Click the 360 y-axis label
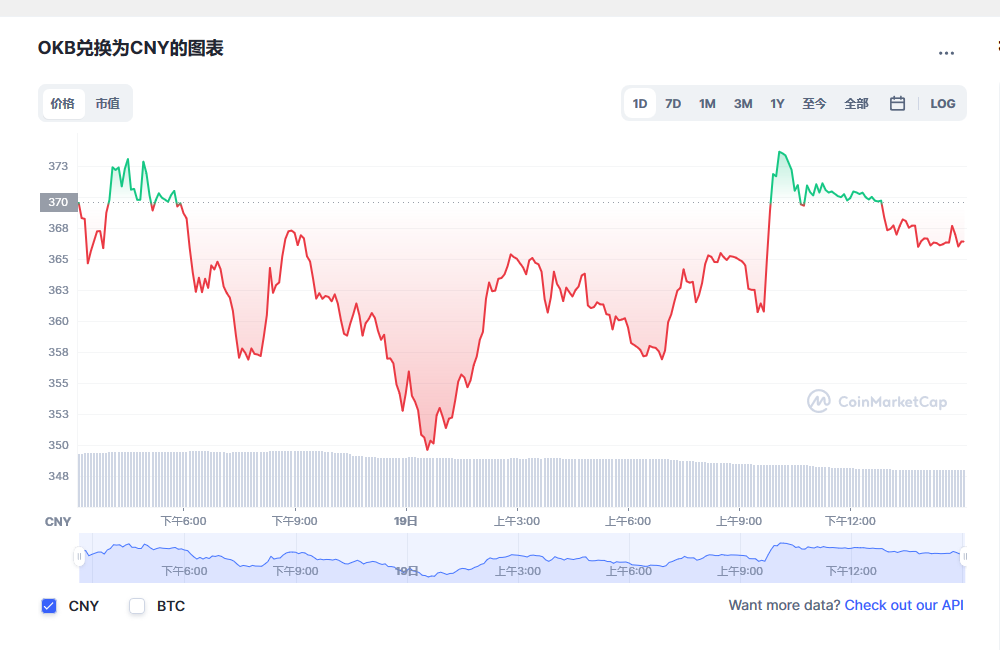 coord(58,321)
